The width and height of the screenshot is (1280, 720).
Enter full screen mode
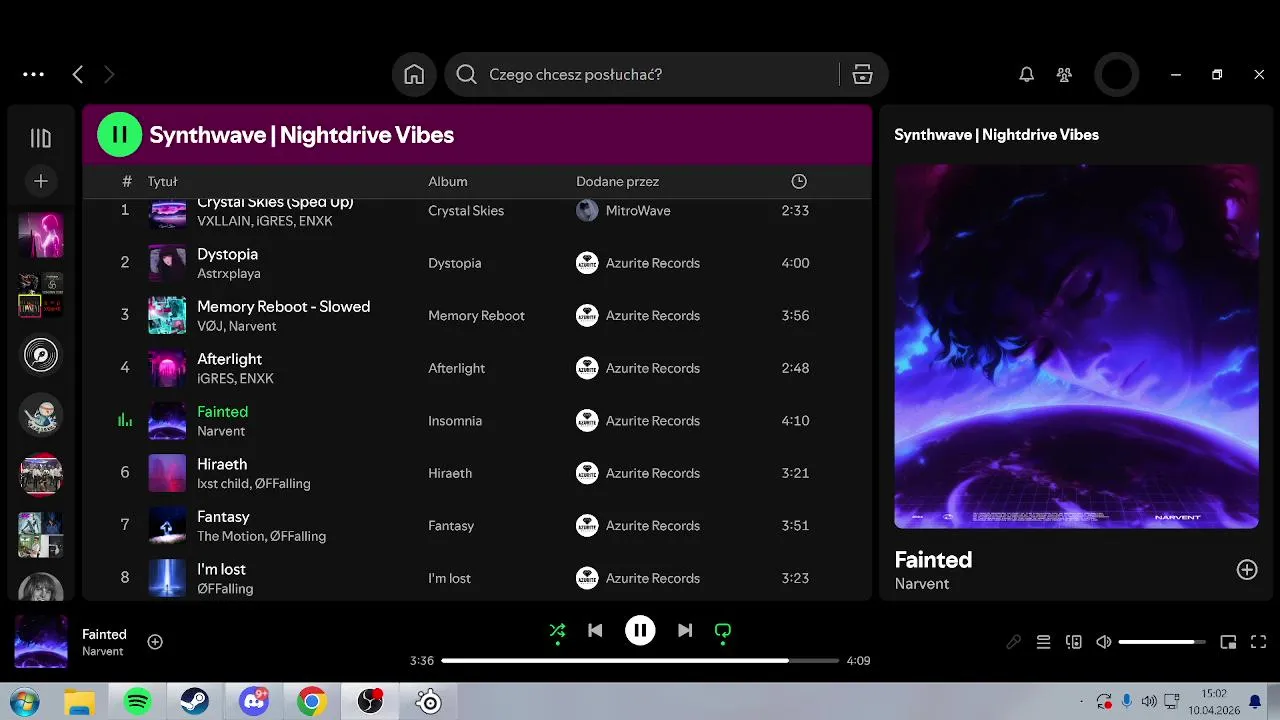[x=1259, y=642]
